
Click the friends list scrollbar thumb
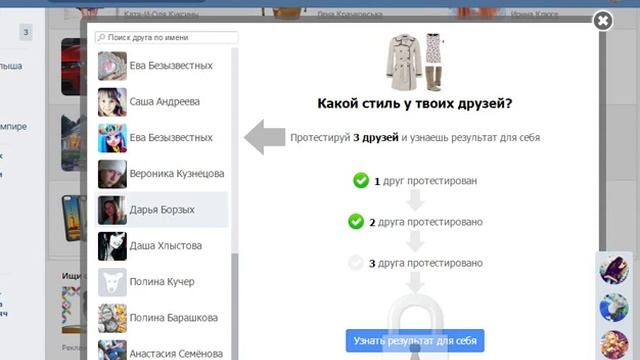235,306
